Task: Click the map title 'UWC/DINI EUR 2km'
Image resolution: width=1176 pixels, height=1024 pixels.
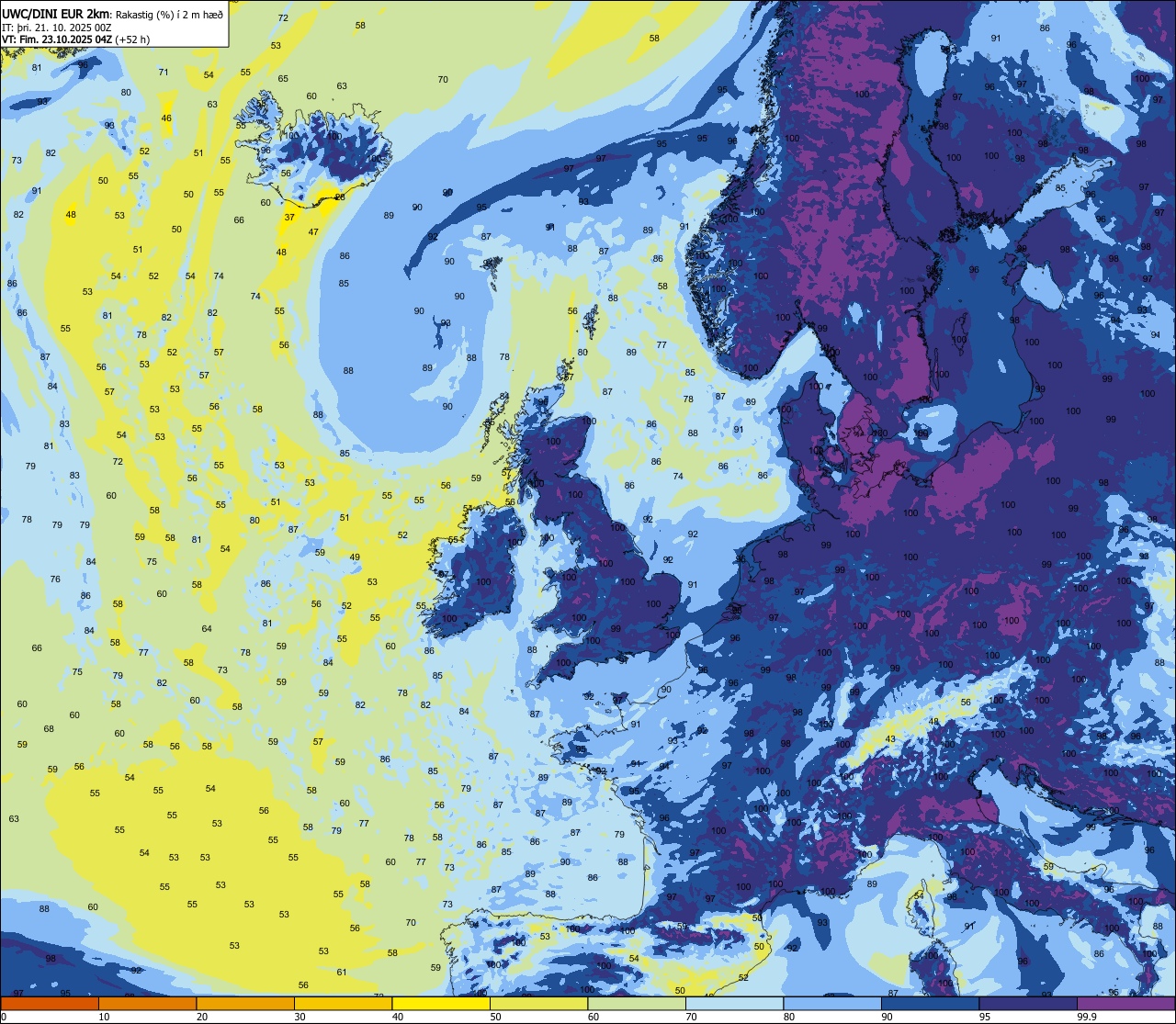Action: pos(55,14)
